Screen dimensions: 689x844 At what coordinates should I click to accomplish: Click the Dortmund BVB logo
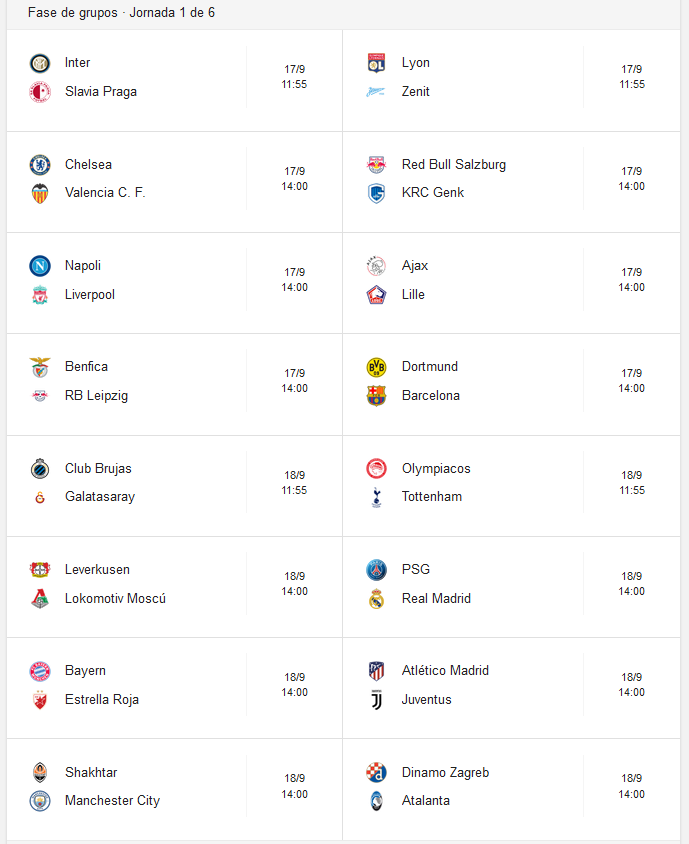377,367
